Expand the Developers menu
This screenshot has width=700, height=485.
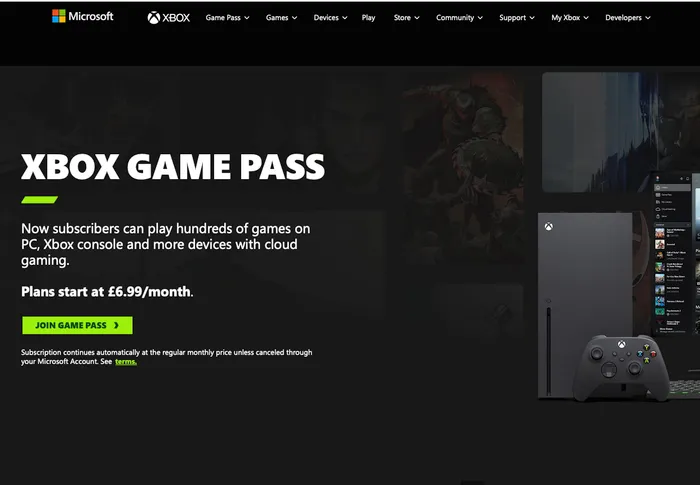point(628,18)
